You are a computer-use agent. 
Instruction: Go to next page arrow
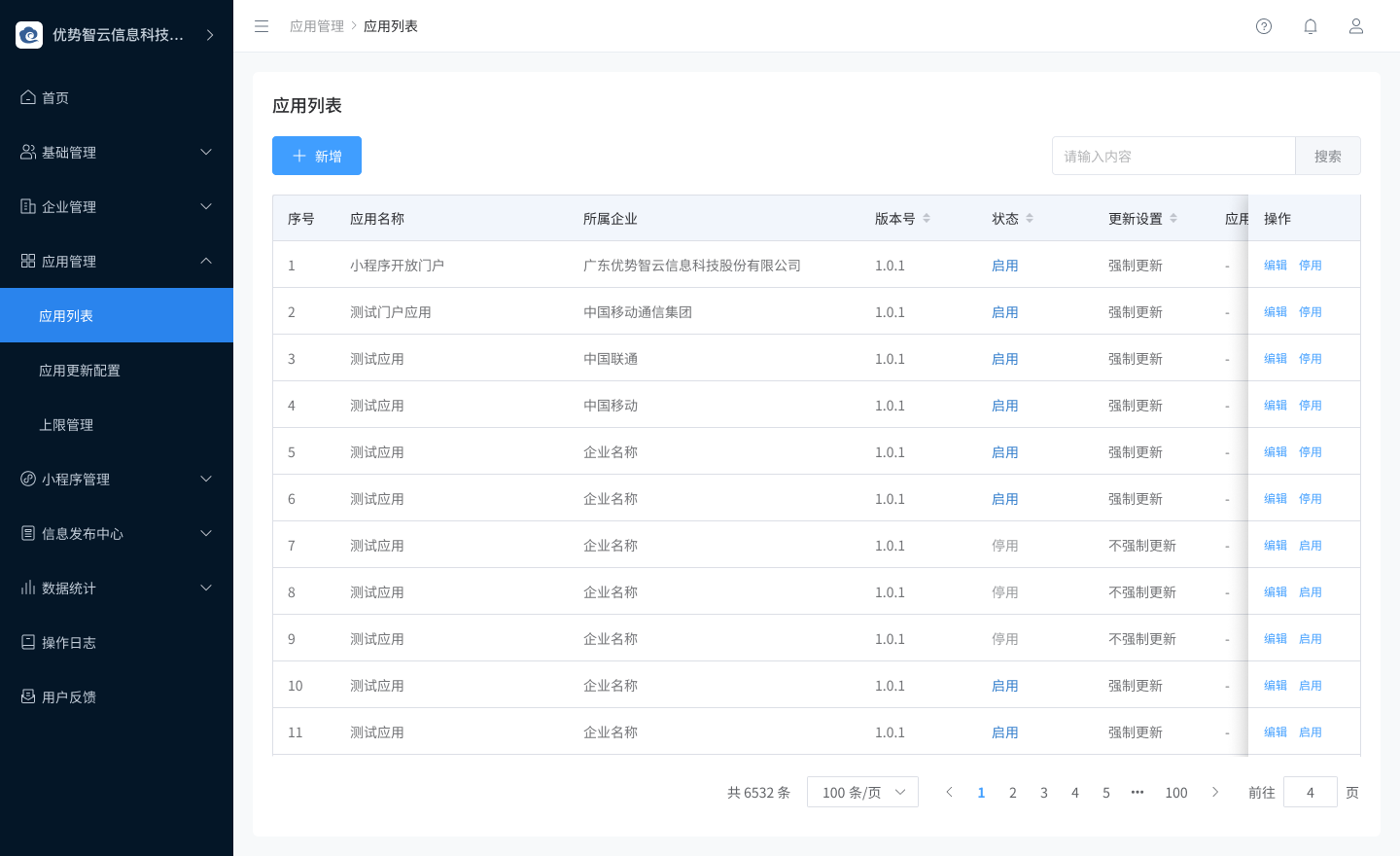[x=1215, y=793]
